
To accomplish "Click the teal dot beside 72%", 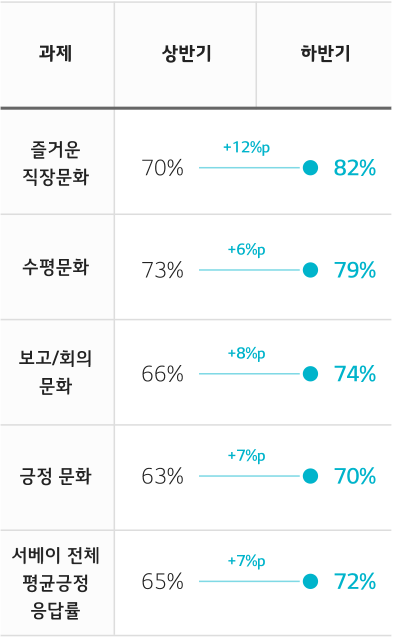I will [x=310, y=581].
